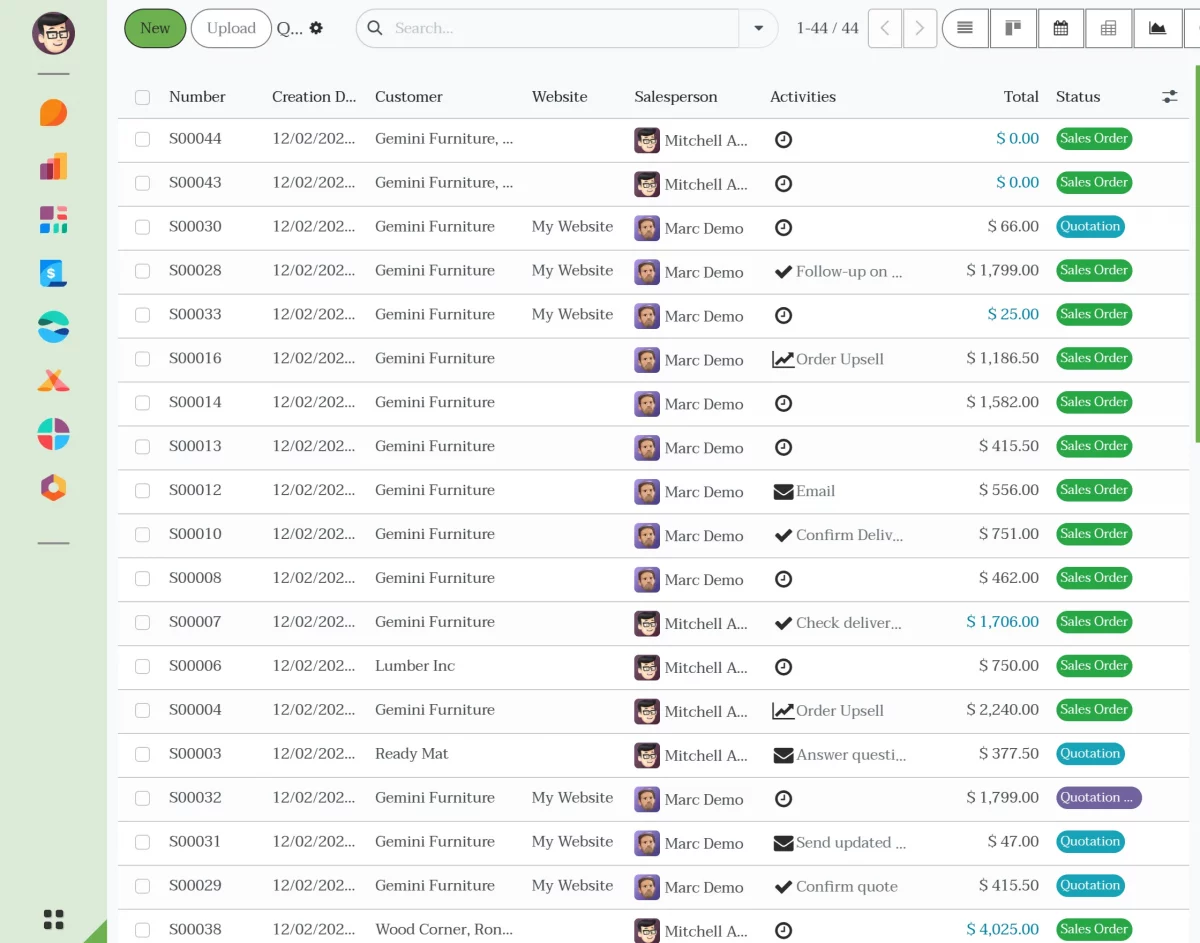The width and height of the screenshot is (1200, 943).
Task: Open the graph view
Action: tap(1156, 28)
